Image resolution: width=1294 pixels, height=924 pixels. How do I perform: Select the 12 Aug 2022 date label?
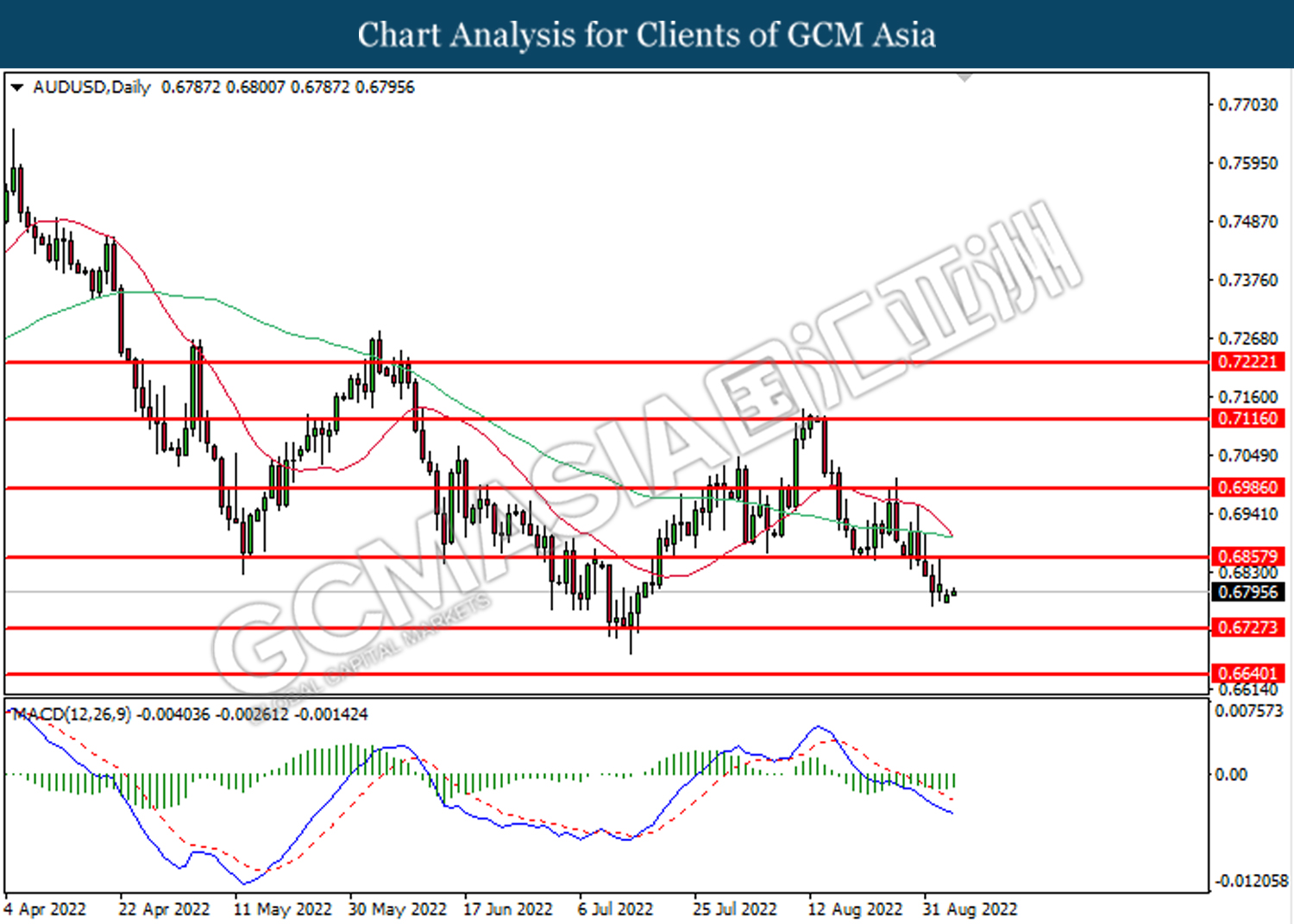pos(855,909)
